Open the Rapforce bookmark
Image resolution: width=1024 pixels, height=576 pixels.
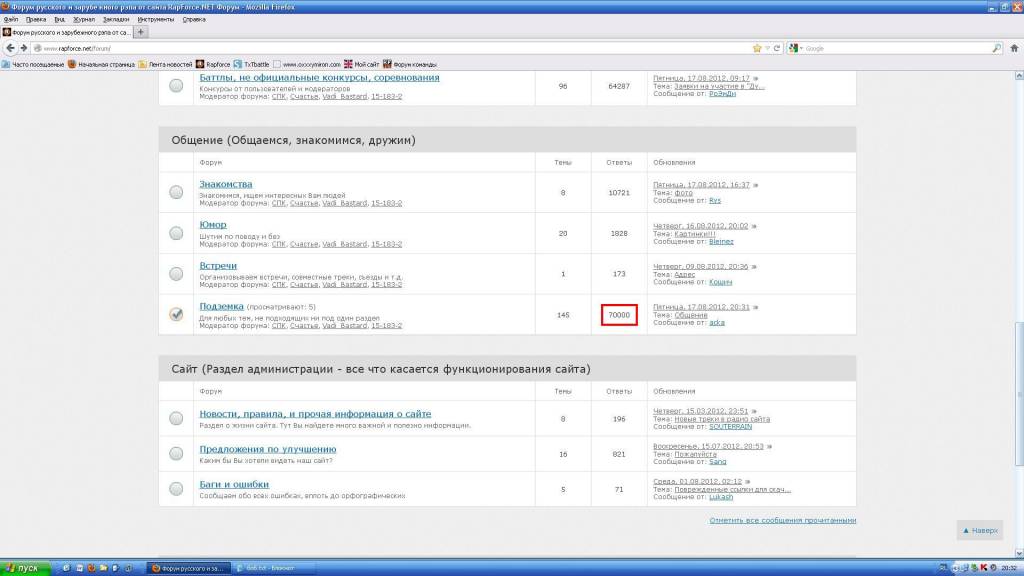214,65
